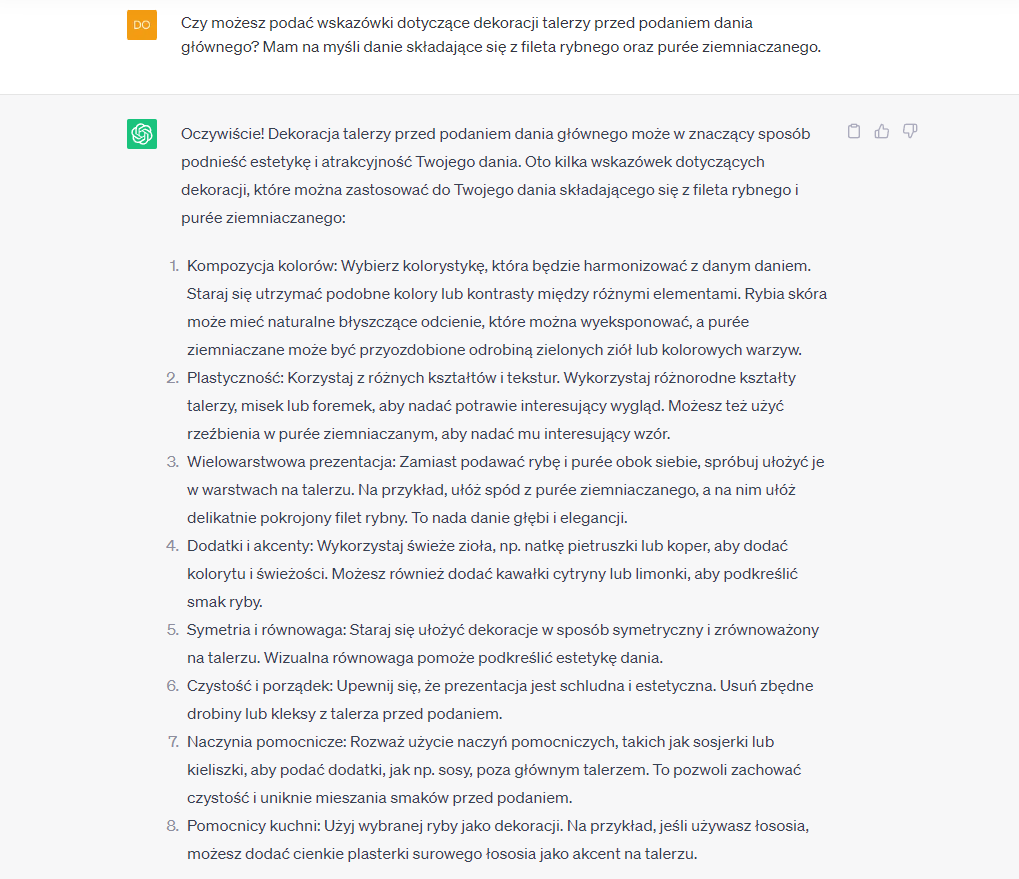Click the Pomocnicy kuchni tip
This screenshot has height=879, width=1019.
click(x=498, y=840)
